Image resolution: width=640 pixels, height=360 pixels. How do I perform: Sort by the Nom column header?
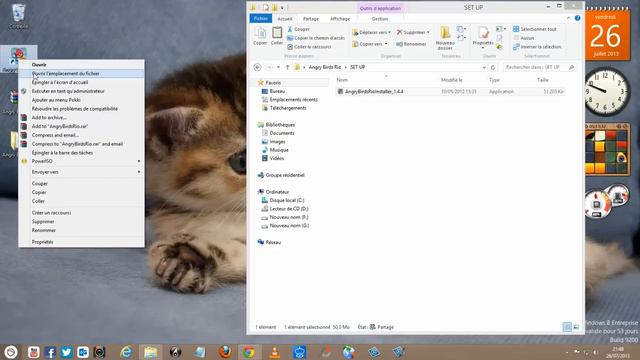point(342,80)
